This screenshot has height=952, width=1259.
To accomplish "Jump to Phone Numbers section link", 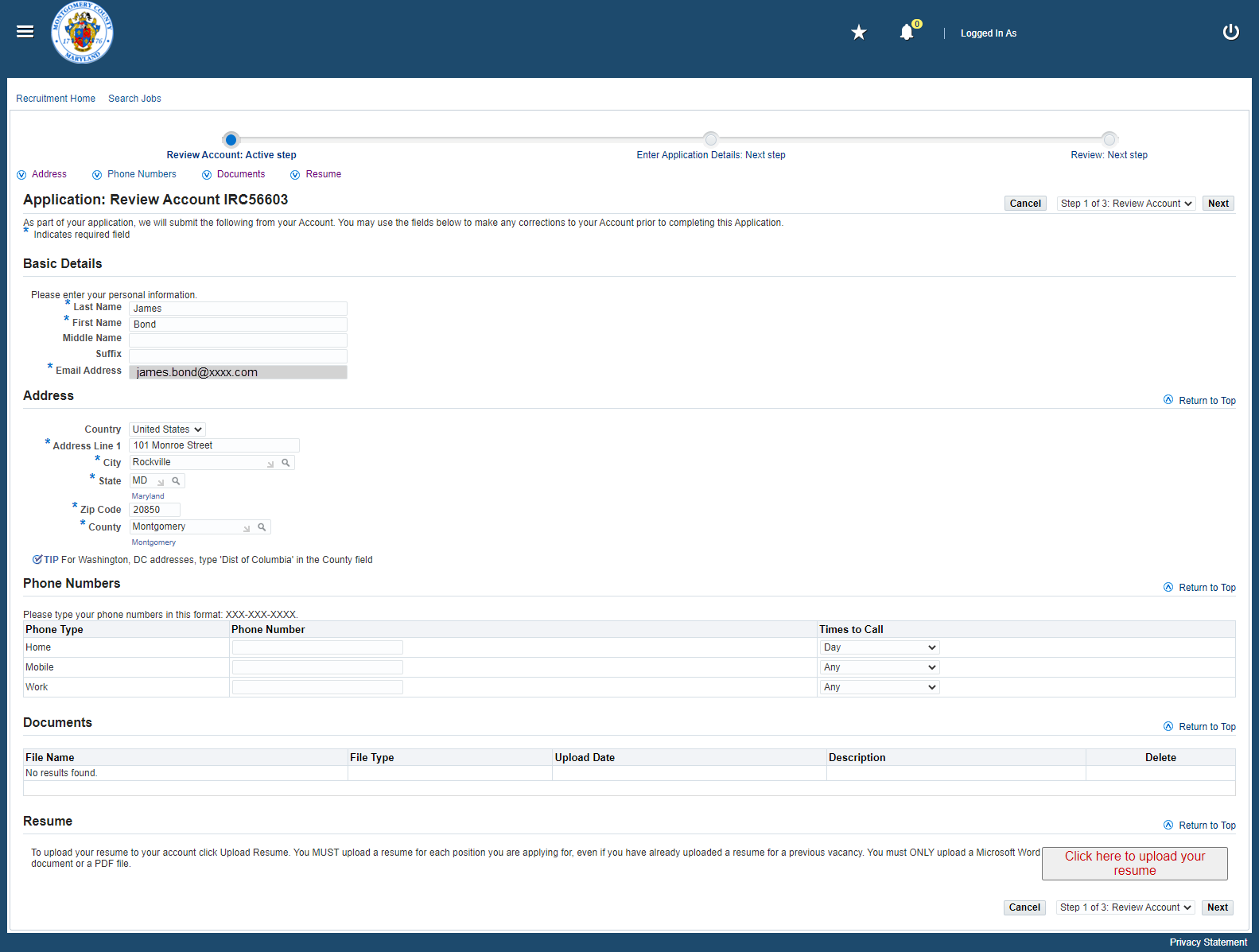I will (x=142, y=174).
